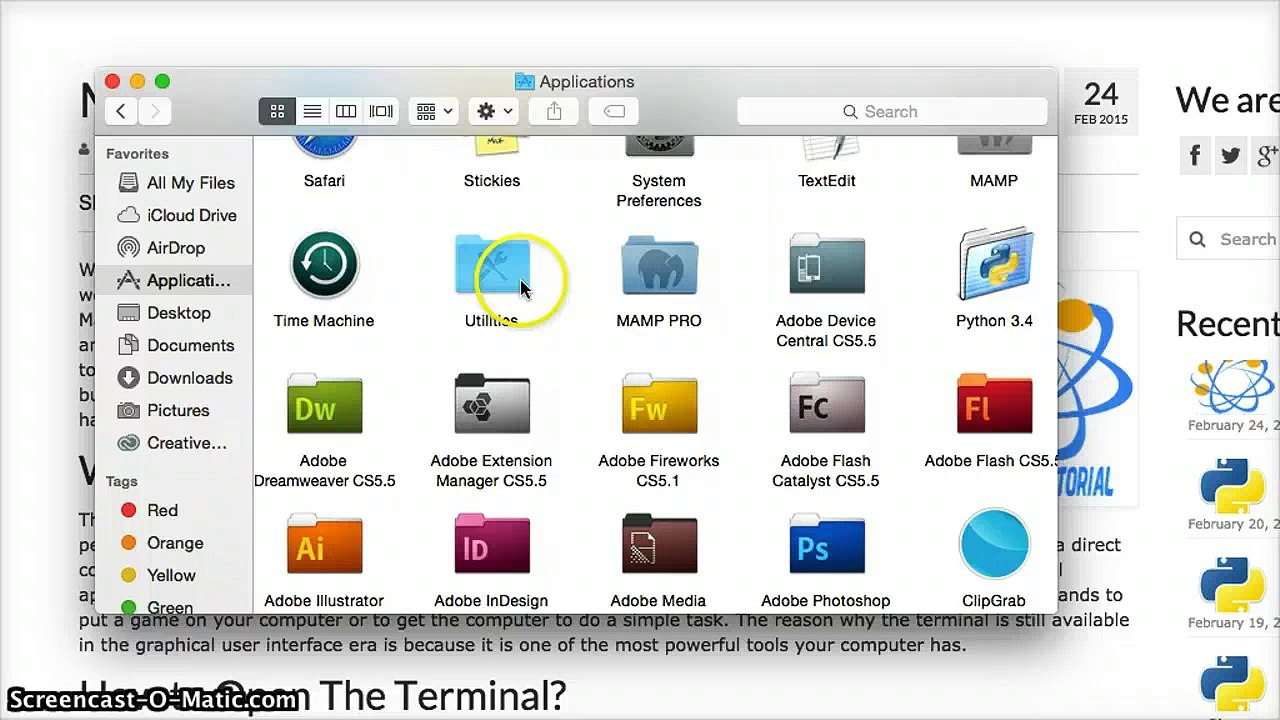Select the Orange tag
Viewport: 1280px width, 720px height.
point(175,543)
